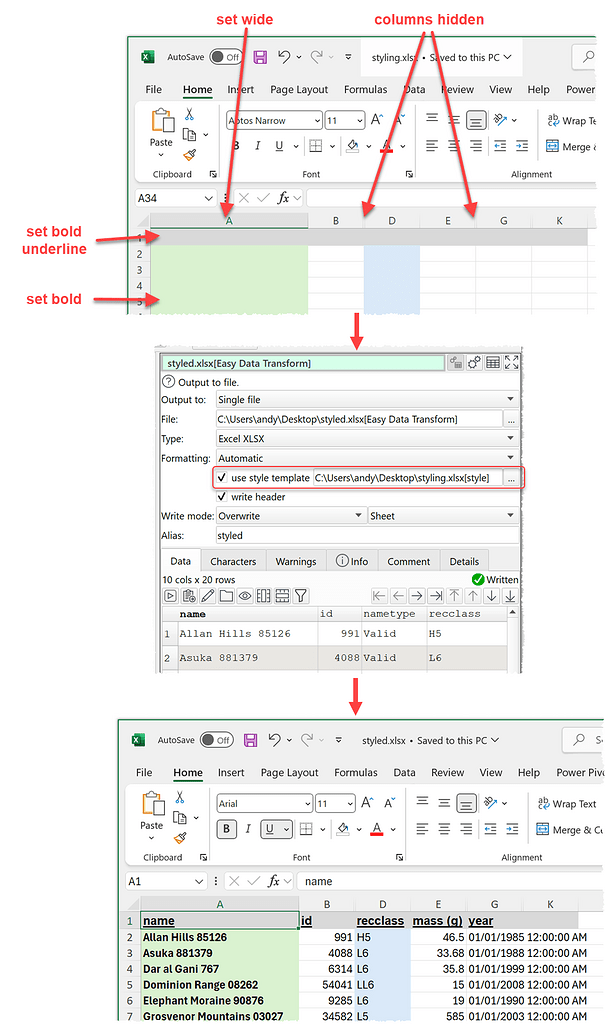Switch to Characters tab in Easy Data Transform
The height and width of the screenshot is (1024, 605).
[x=233, y=561]
